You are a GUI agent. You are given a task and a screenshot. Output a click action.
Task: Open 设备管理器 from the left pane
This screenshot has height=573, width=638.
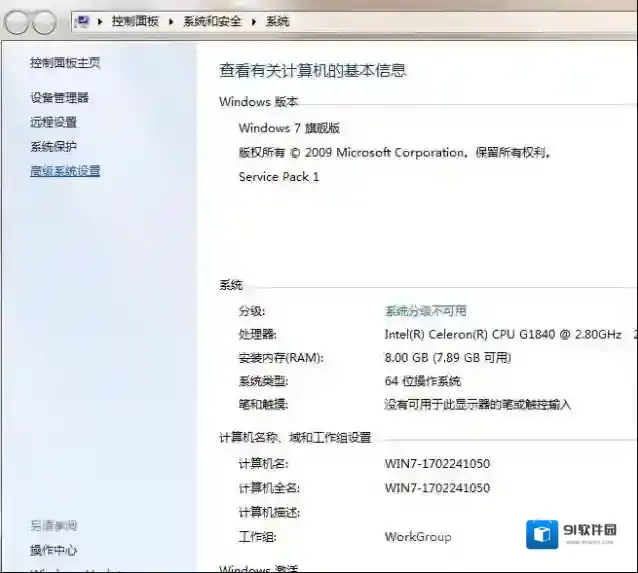tap(59, 98)
